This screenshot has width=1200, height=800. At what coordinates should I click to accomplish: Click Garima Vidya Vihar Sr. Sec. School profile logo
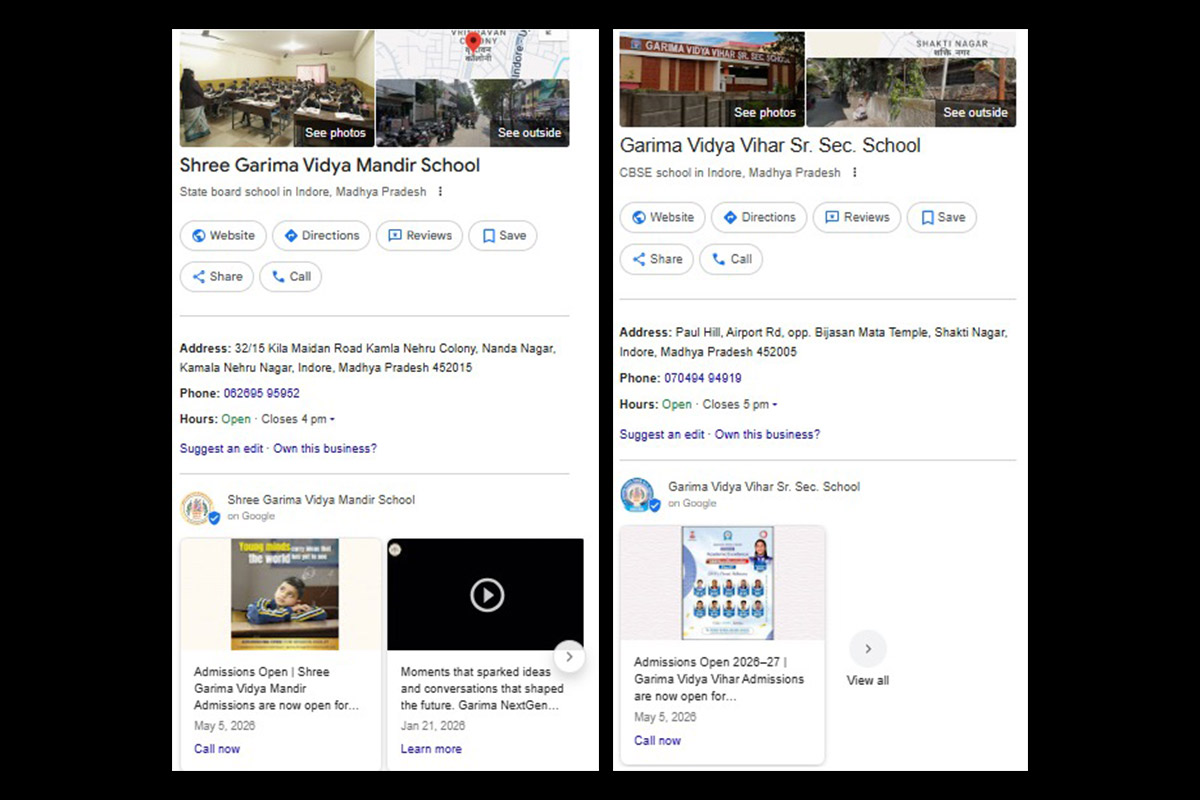click(x=638, y=495)
